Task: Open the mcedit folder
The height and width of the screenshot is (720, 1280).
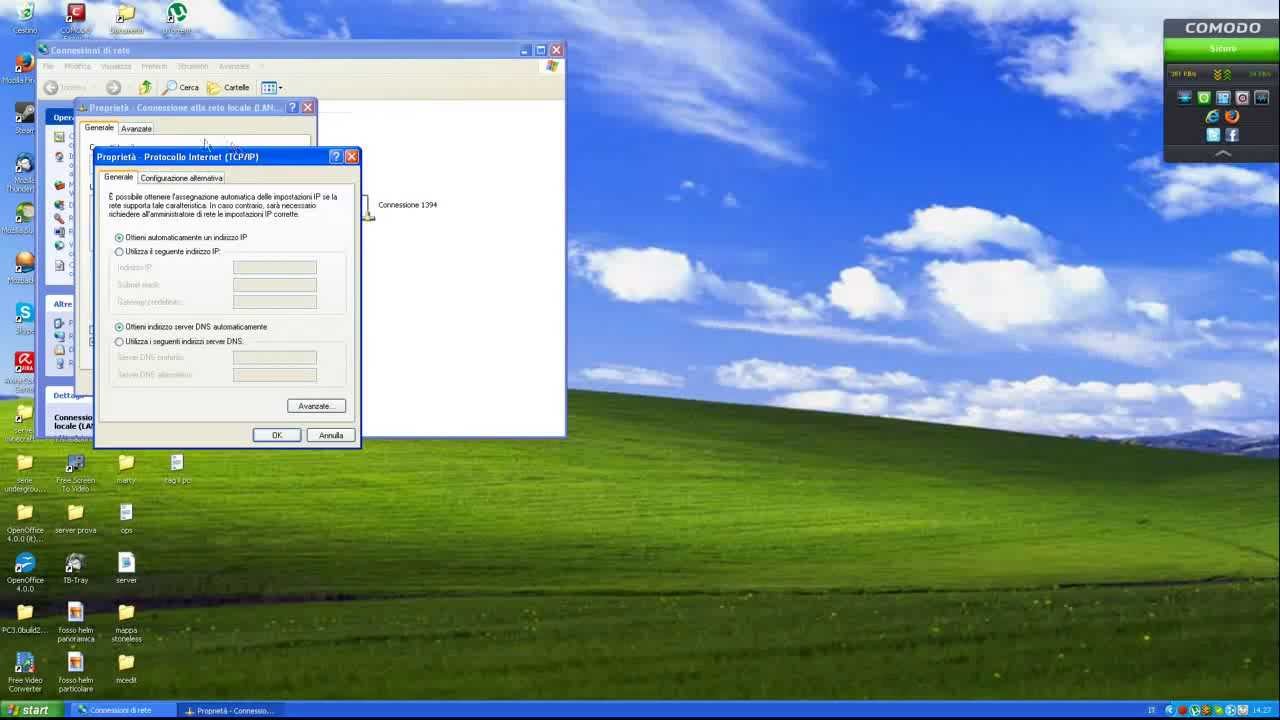Action: pyautogui.click(x=126, y=668)
